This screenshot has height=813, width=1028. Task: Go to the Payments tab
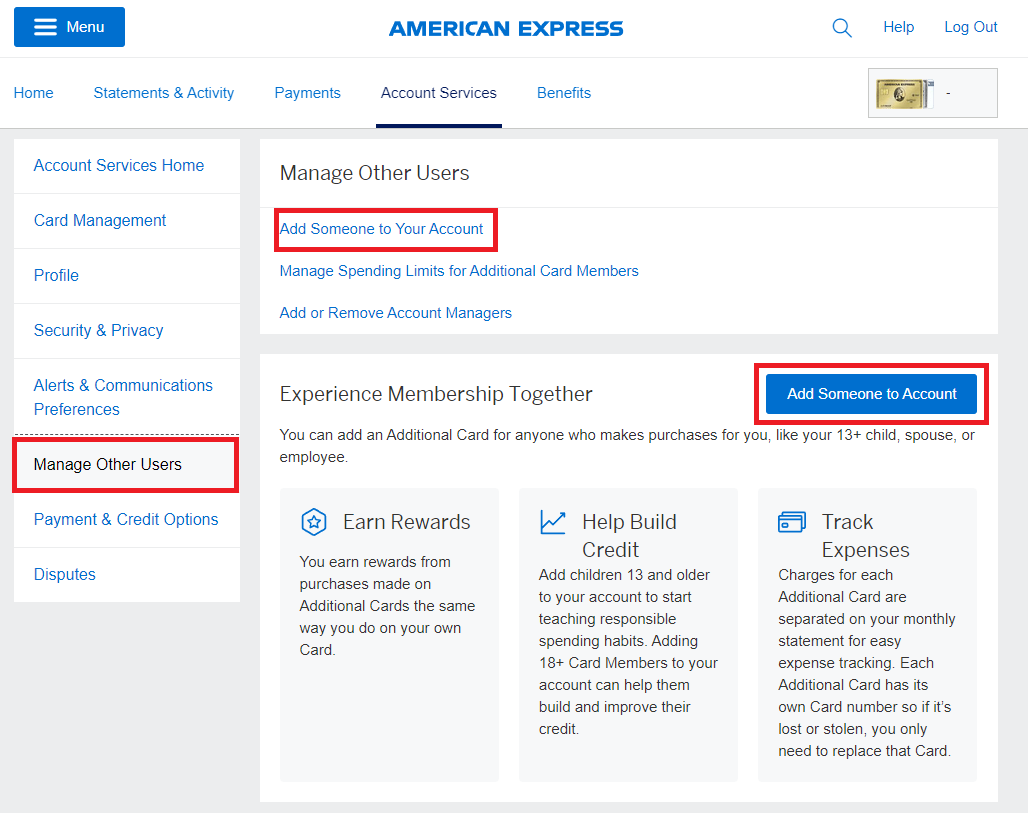point(307,93)
